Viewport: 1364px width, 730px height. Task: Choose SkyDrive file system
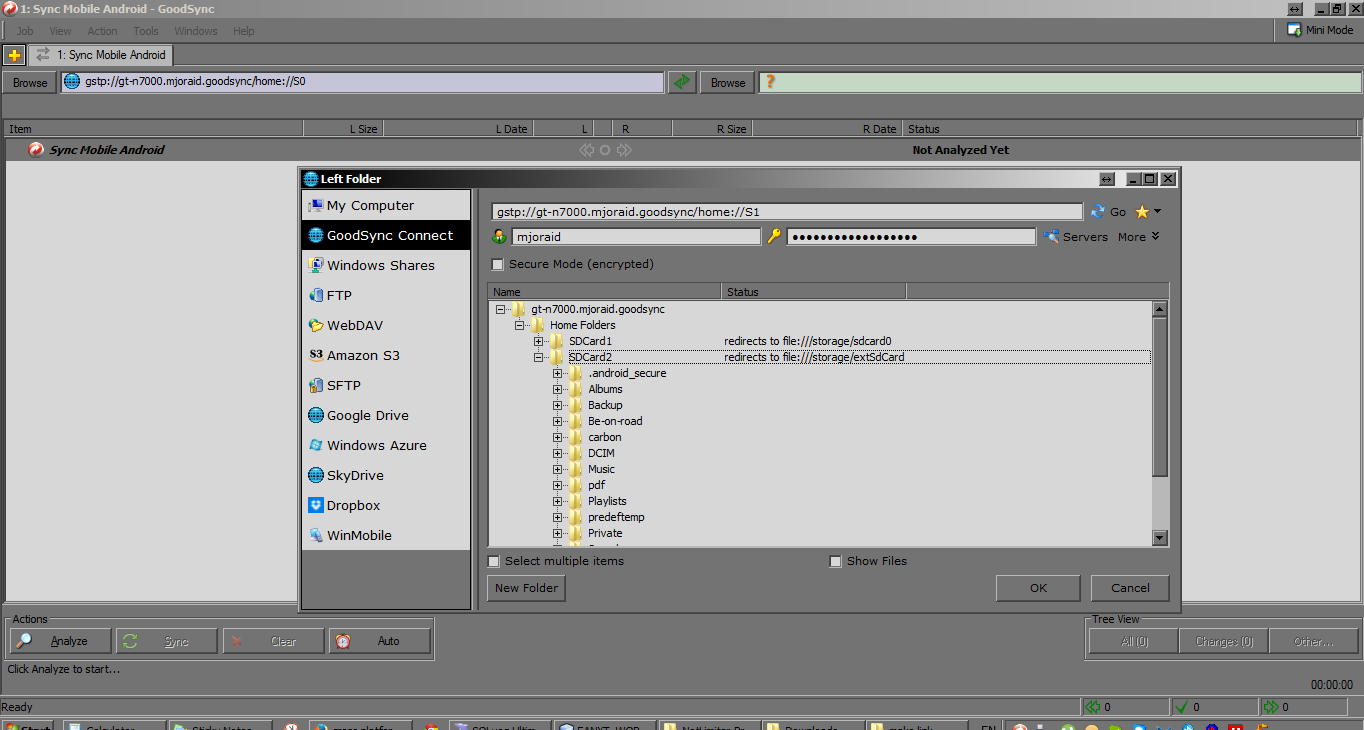coord(385,475)
